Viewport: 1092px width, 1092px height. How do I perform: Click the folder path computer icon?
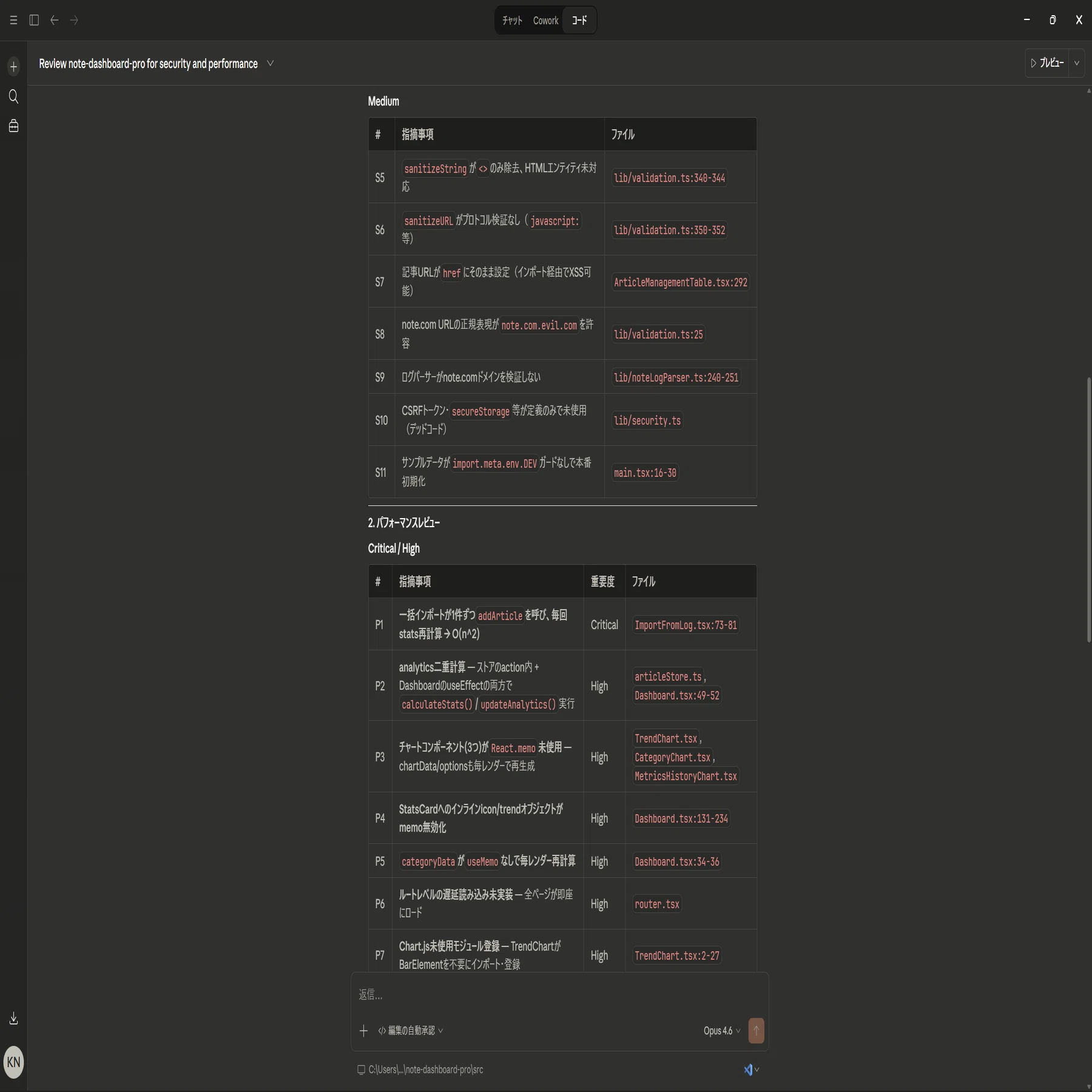(361, 1070)
